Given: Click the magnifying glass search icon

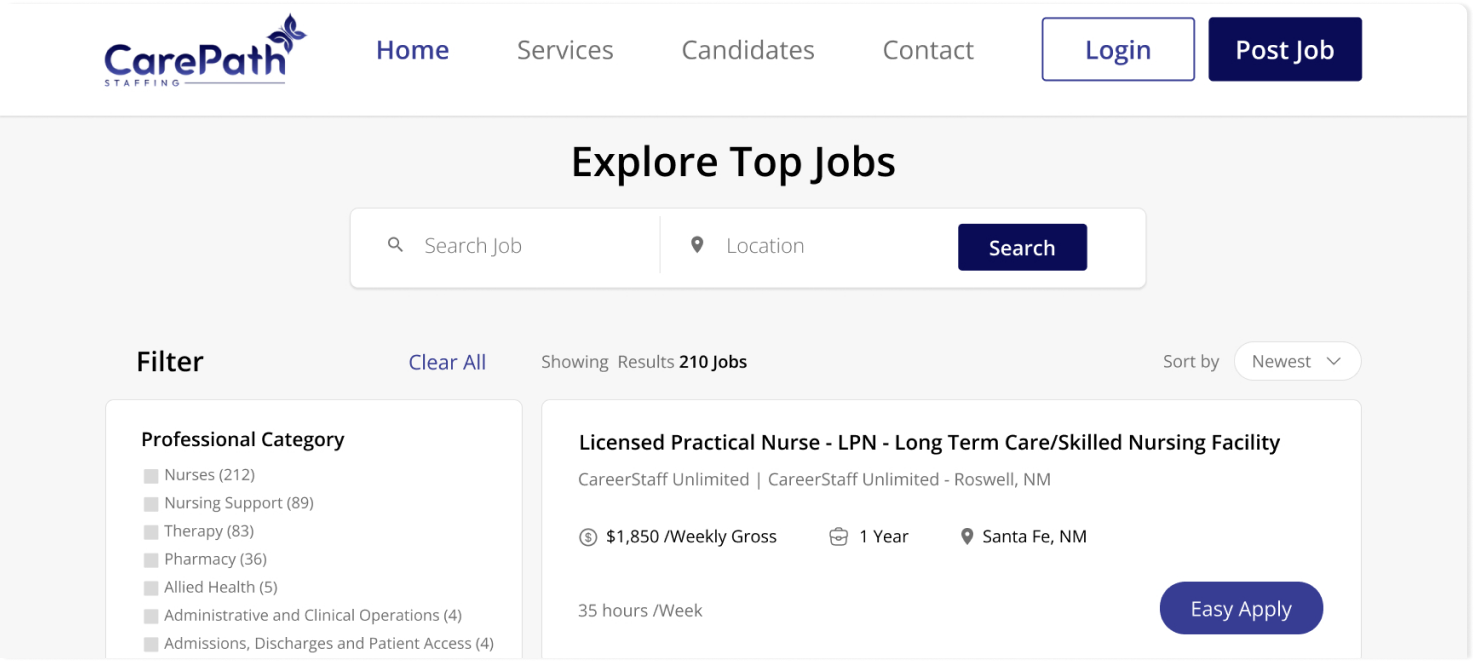Looking at the screenshot, I should (396, 245).
